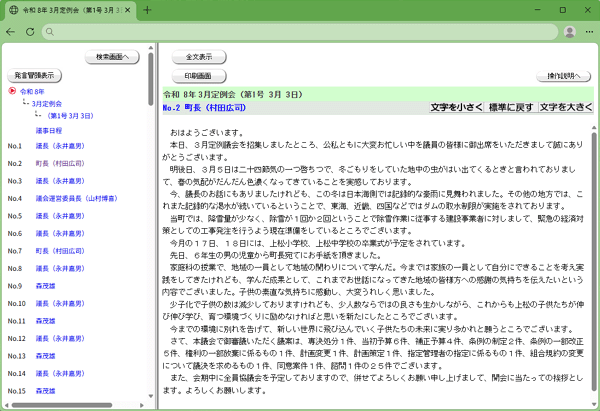Click the left panel horizontal scrollbar thumb

click(62, 405)
